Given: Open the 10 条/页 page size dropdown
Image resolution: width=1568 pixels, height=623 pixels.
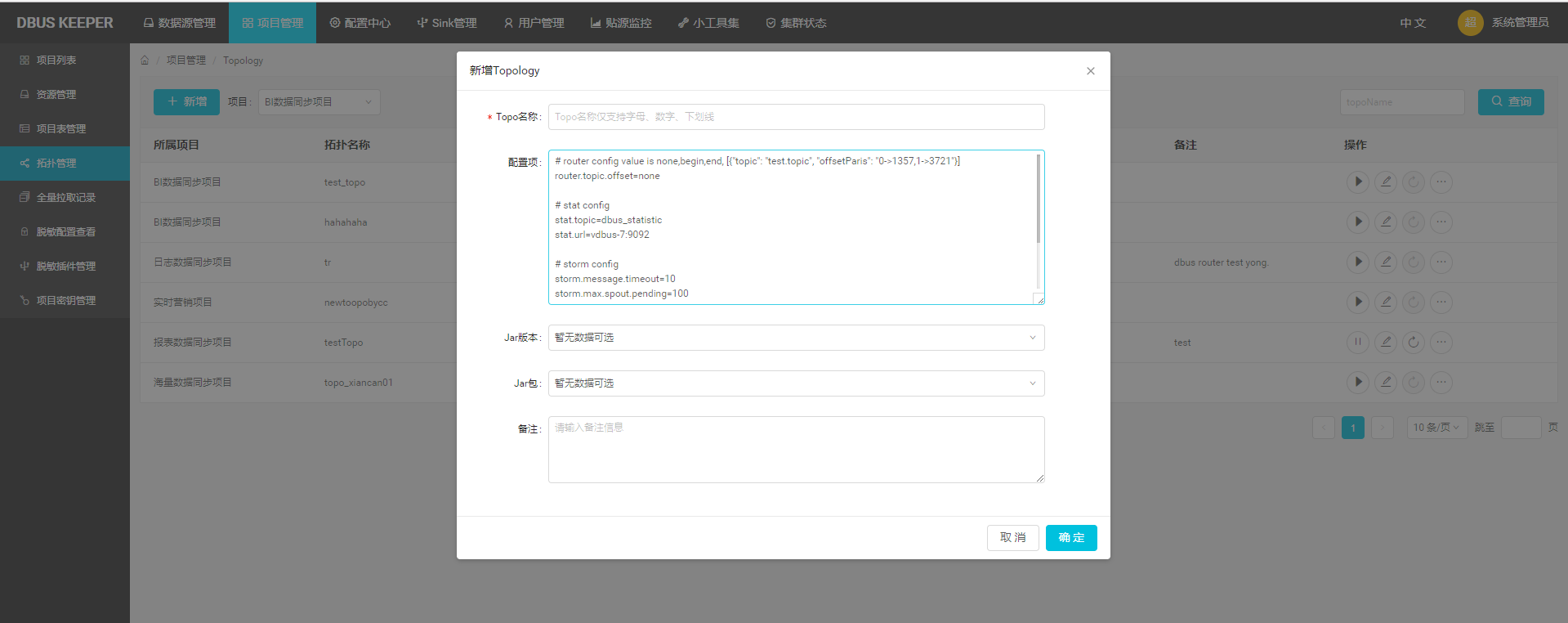Looking at the screenshot, I should tap(1437, 428).
